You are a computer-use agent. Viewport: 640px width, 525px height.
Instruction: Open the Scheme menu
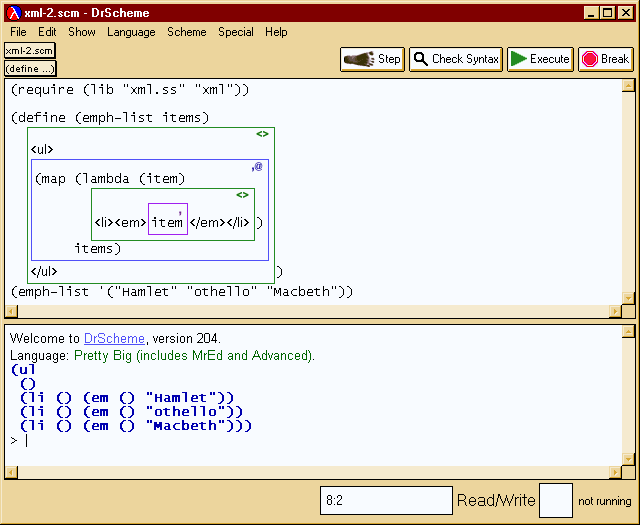click(187, 32)
